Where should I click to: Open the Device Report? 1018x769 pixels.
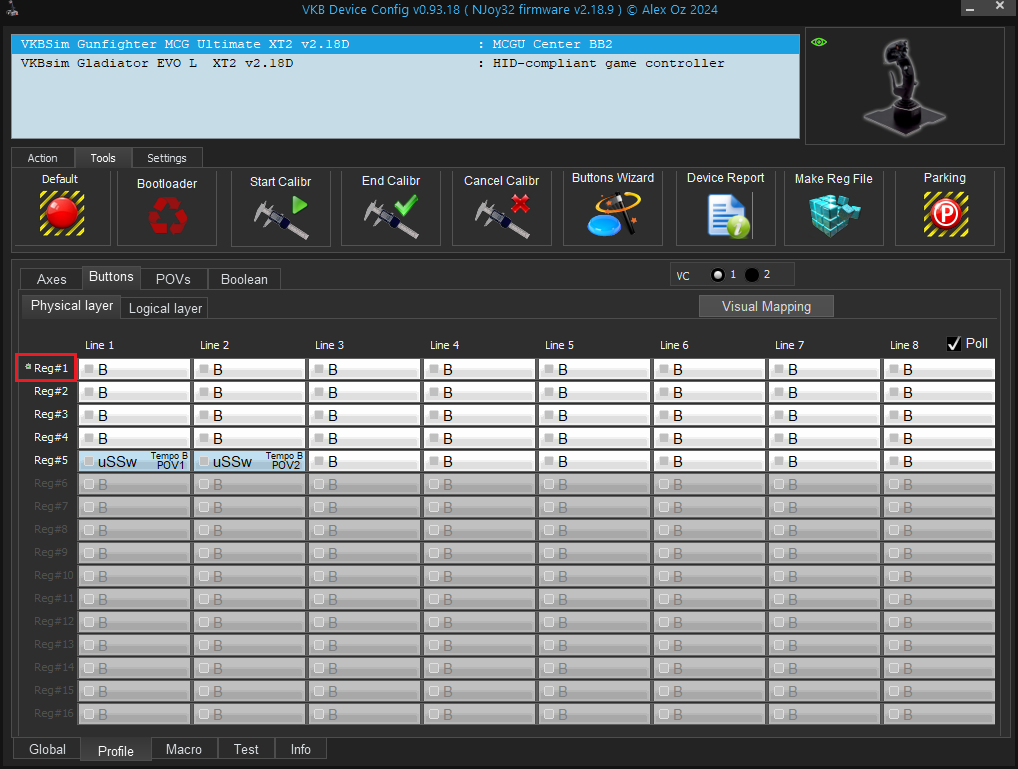coord(725,215)
